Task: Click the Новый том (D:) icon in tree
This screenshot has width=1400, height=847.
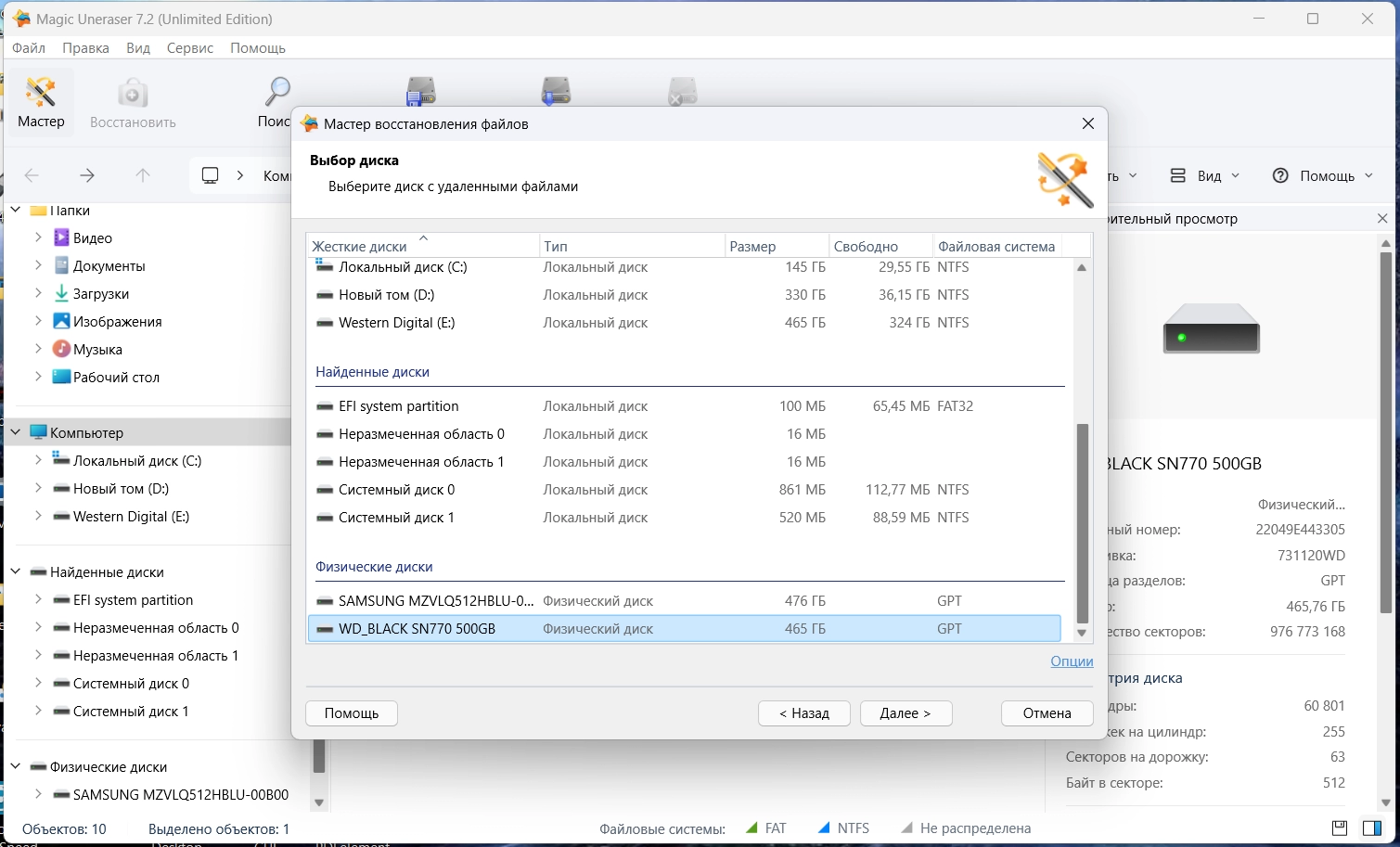Action: pos(61,489)
